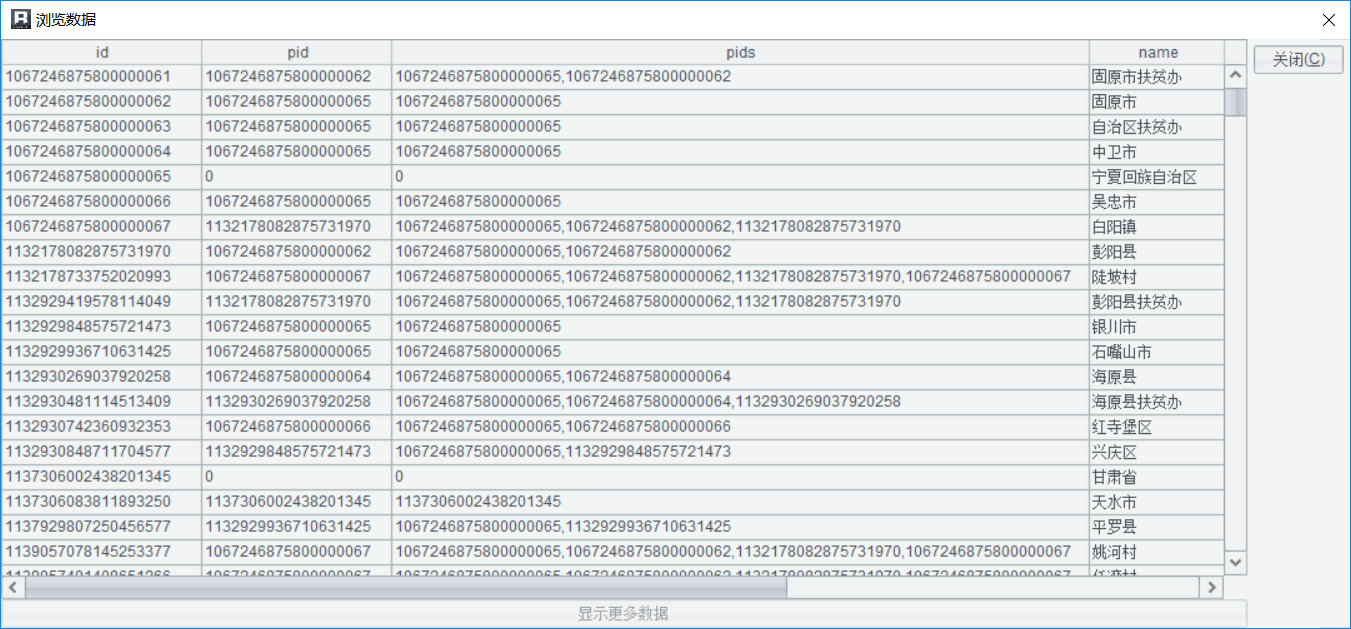Select pids cell in 天水市 row
This screenshot has width=1351, height=629.
pos(741,502)
